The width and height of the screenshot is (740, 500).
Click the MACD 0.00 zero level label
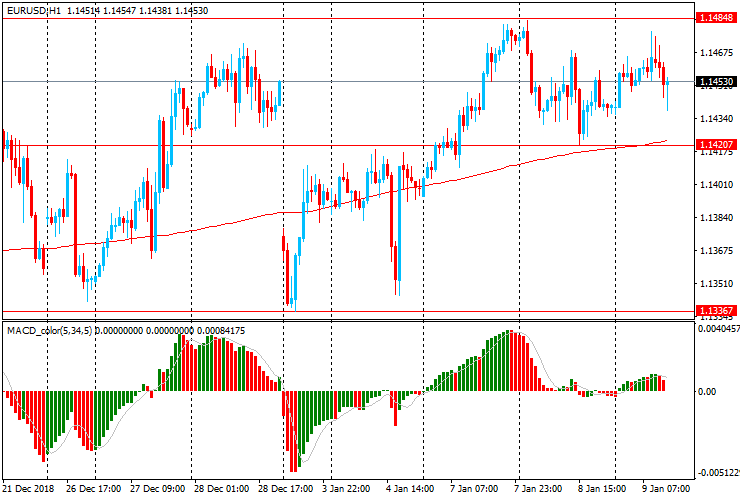(707, 392)
